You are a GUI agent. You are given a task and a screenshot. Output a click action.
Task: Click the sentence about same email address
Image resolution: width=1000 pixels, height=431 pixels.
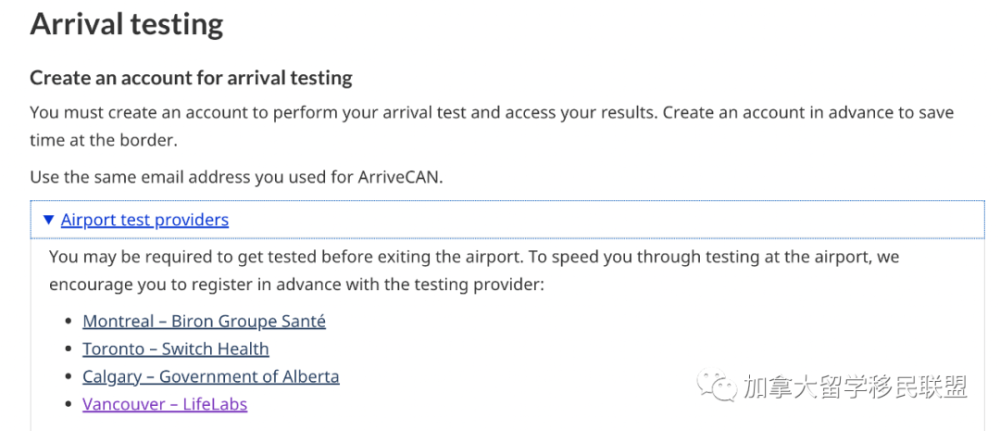(237, 177)
